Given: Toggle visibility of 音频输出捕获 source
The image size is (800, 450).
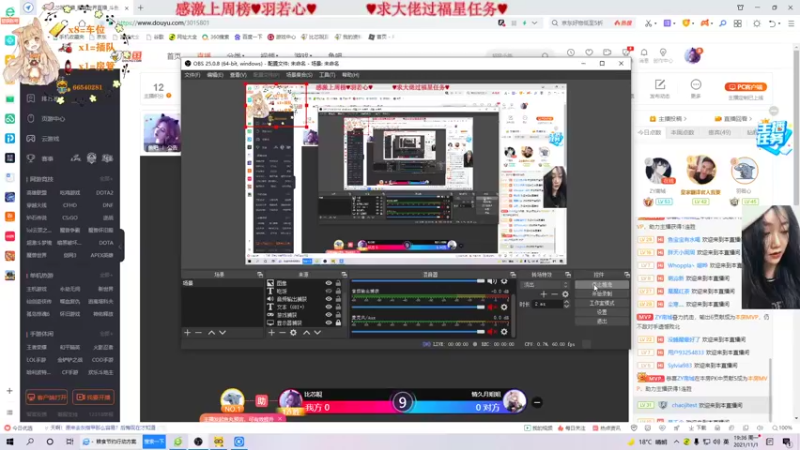Looking at the screenshot, I should tap(329, 299).
